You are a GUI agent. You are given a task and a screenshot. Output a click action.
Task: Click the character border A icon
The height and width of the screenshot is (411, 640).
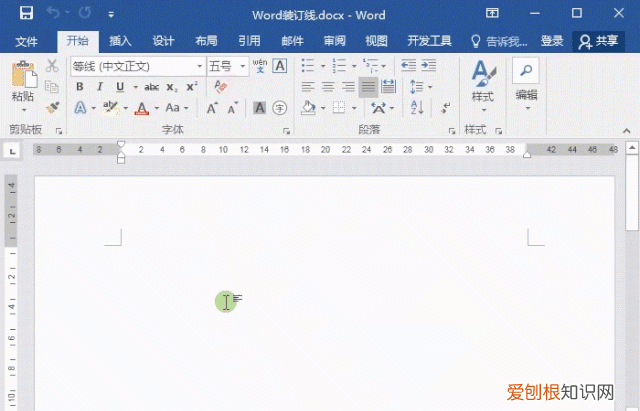coord(280,66)
